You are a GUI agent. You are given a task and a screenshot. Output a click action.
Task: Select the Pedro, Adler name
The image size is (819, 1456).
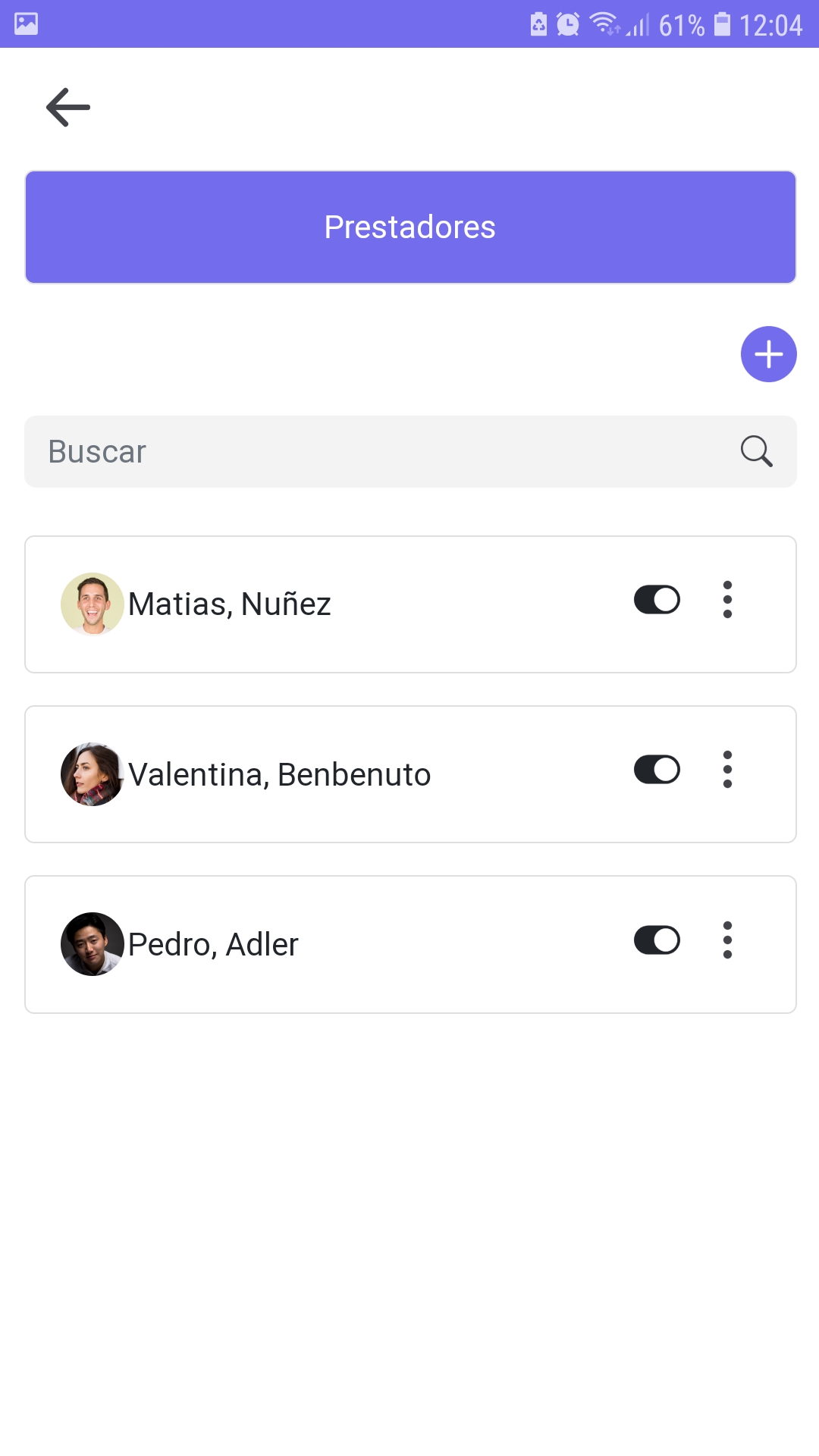tap(213, 945)
